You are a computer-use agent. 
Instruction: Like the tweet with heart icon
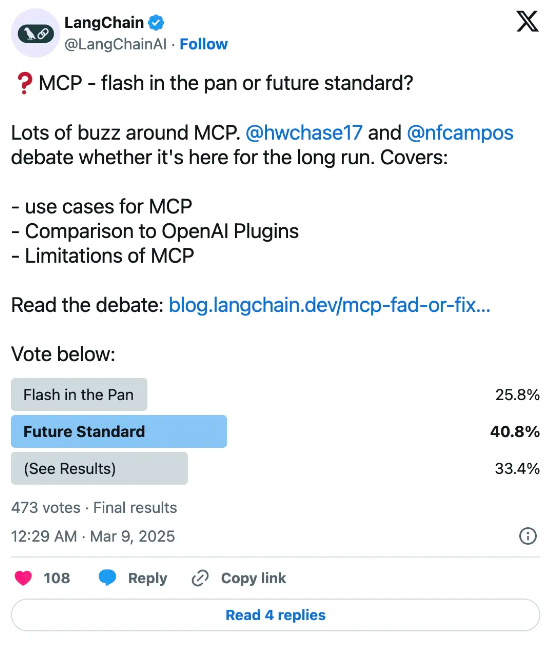click(x=23, y=578)
